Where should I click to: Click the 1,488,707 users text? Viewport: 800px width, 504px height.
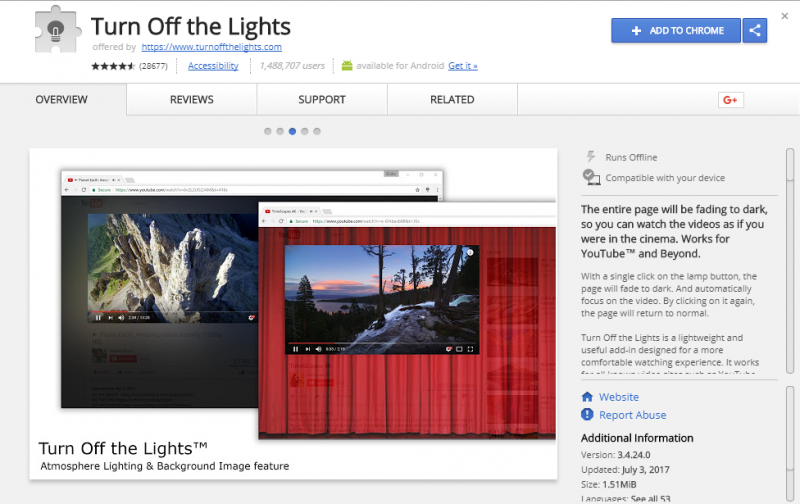(x=292, y=66)
